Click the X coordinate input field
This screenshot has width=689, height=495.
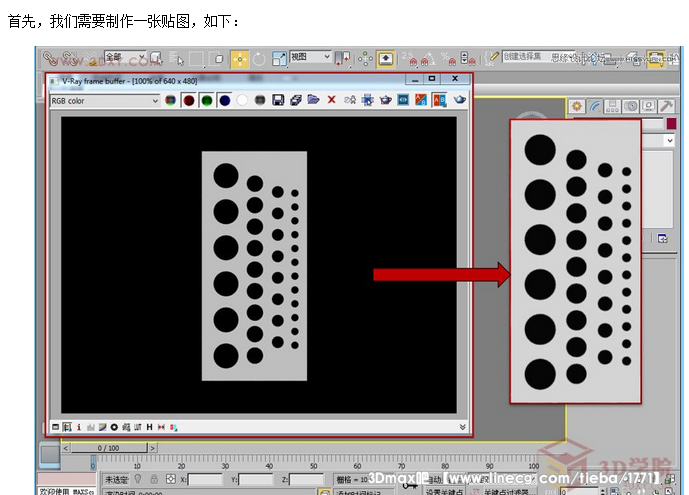(x=205, y=479)
